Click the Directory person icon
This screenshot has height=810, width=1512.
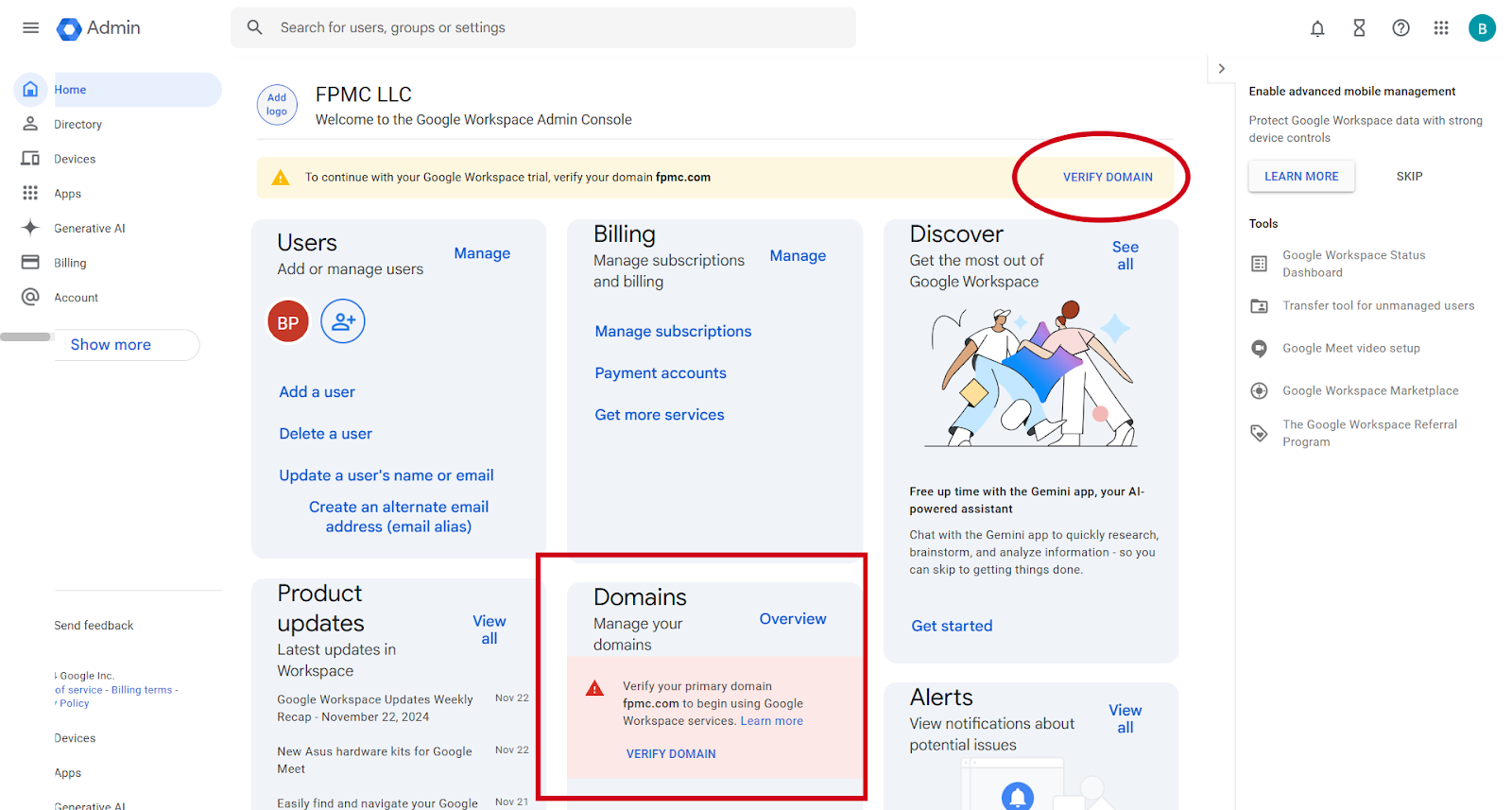[30, 124]
